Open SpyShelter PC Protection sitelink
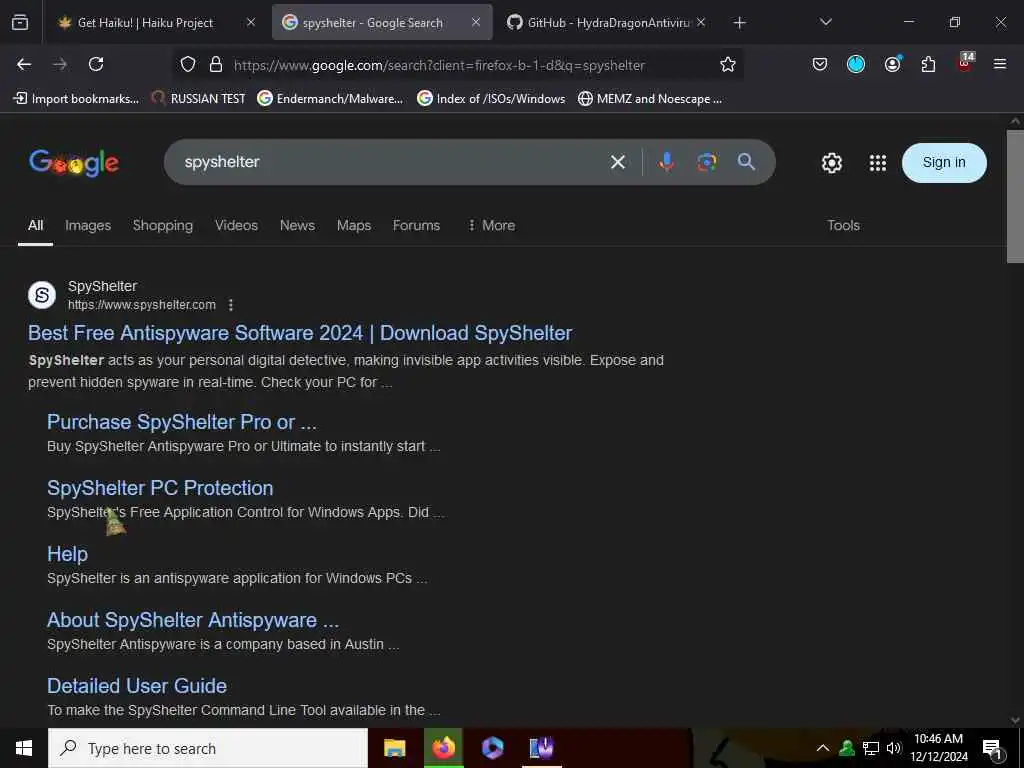This screenshot has height=768, width=1024. tap(160, 488)
